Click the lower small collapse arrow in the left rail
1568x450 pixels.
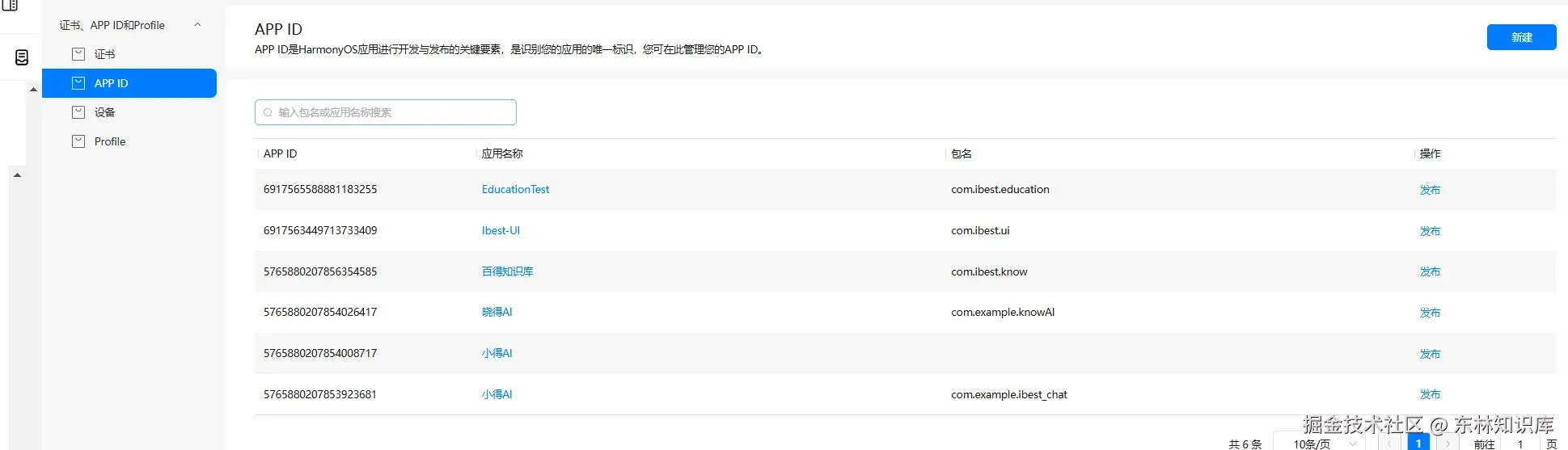click(x=17, y=175)
